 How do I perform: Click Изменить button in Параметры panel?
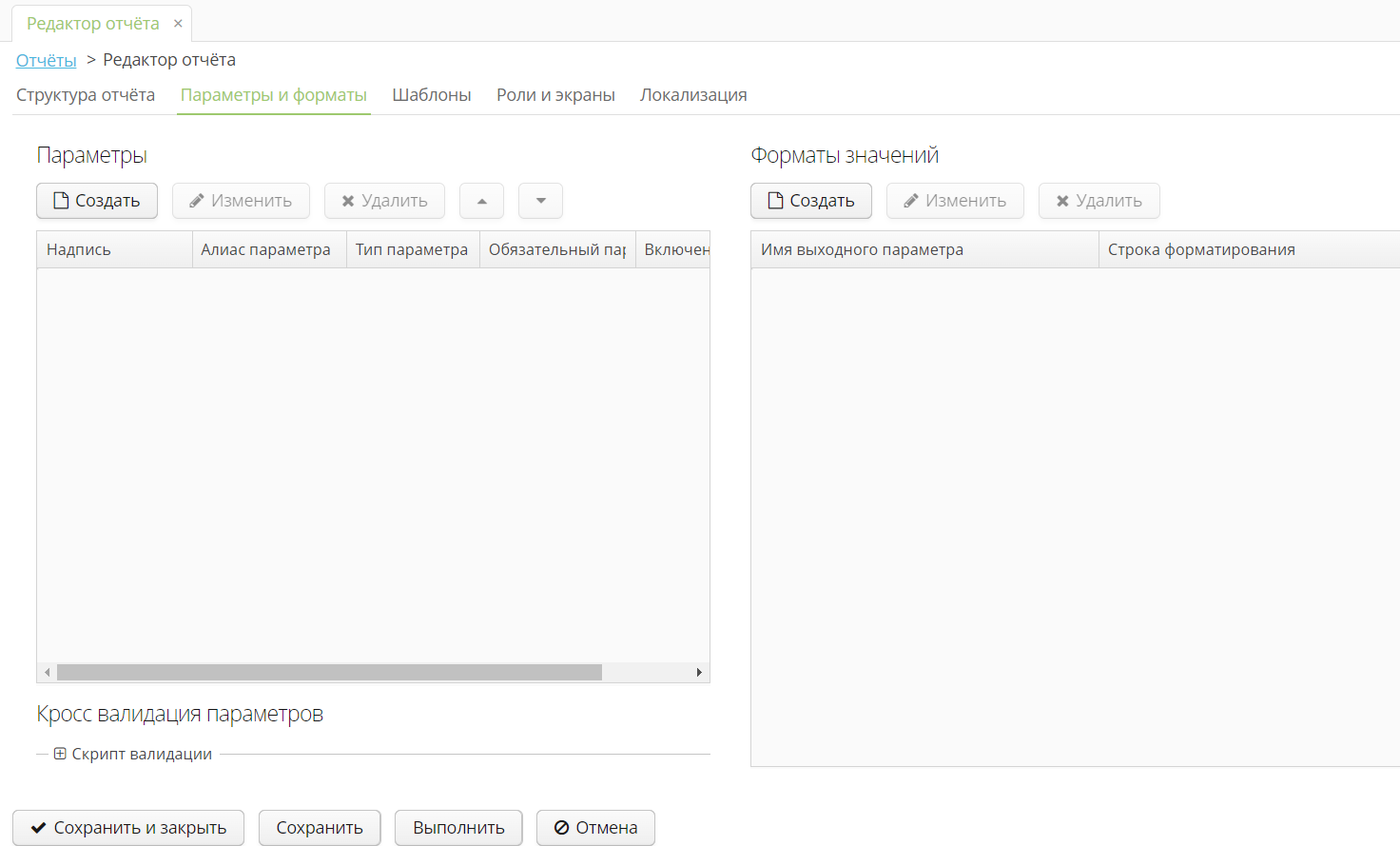[x=241, y=201]
